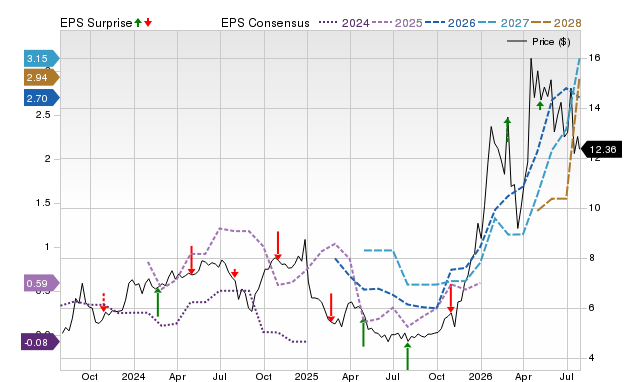Click the 1.5 EPS axis label
Viewport: 640px width, 382px height.
pyautogui.click(x=43, y=203)
